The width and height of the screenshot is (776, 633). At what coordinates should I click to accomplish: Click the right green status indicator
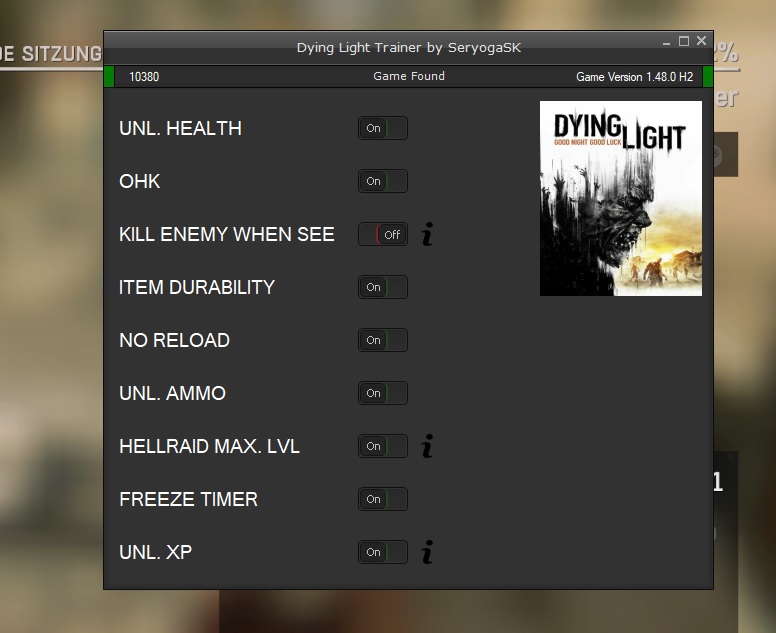(x=708, y=77)
